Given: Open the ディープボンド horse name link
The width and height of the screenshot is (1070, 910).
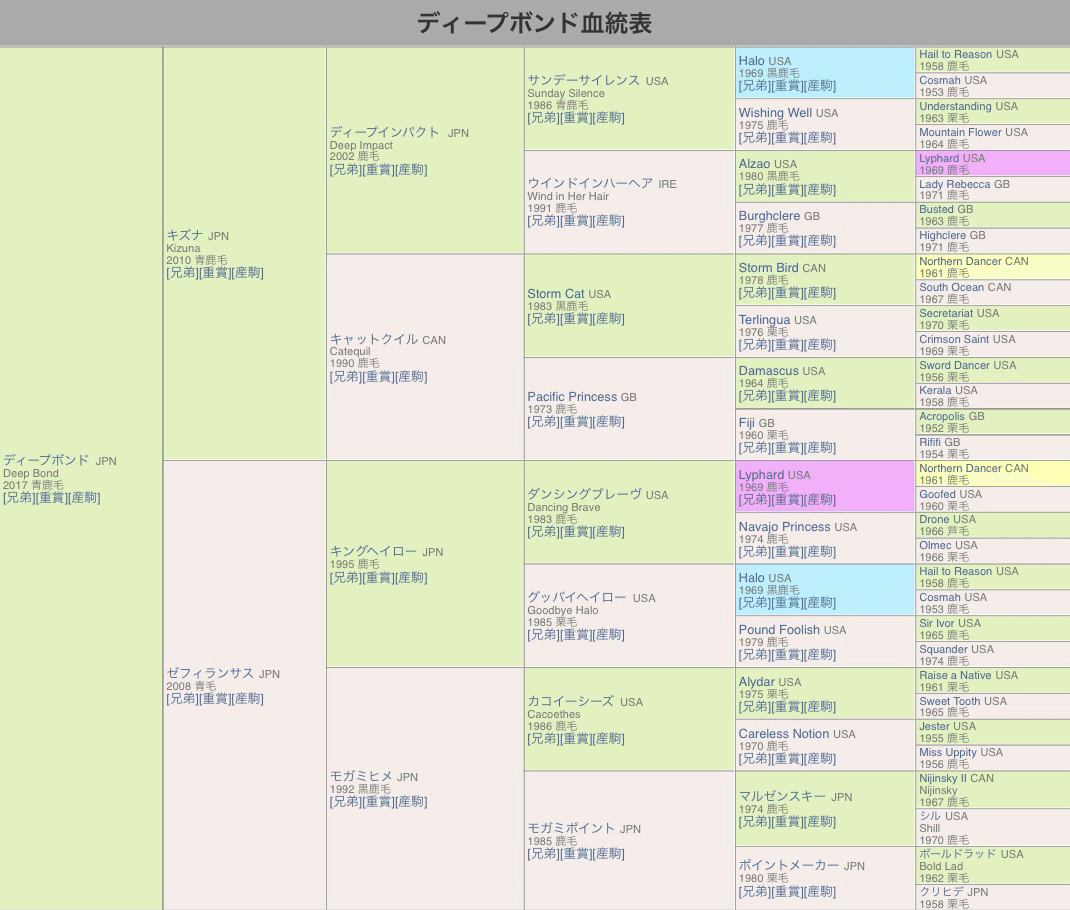Looking at the screenshot, I should (46, 460).
